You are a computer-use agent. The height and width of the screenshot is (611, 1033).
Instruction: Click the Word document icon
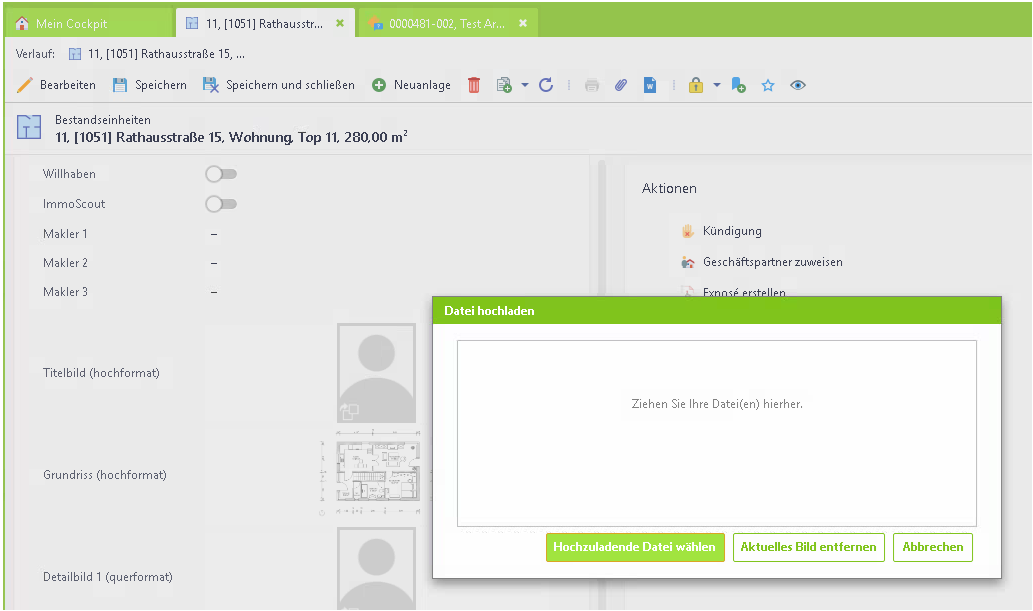(x=650, y=86)
